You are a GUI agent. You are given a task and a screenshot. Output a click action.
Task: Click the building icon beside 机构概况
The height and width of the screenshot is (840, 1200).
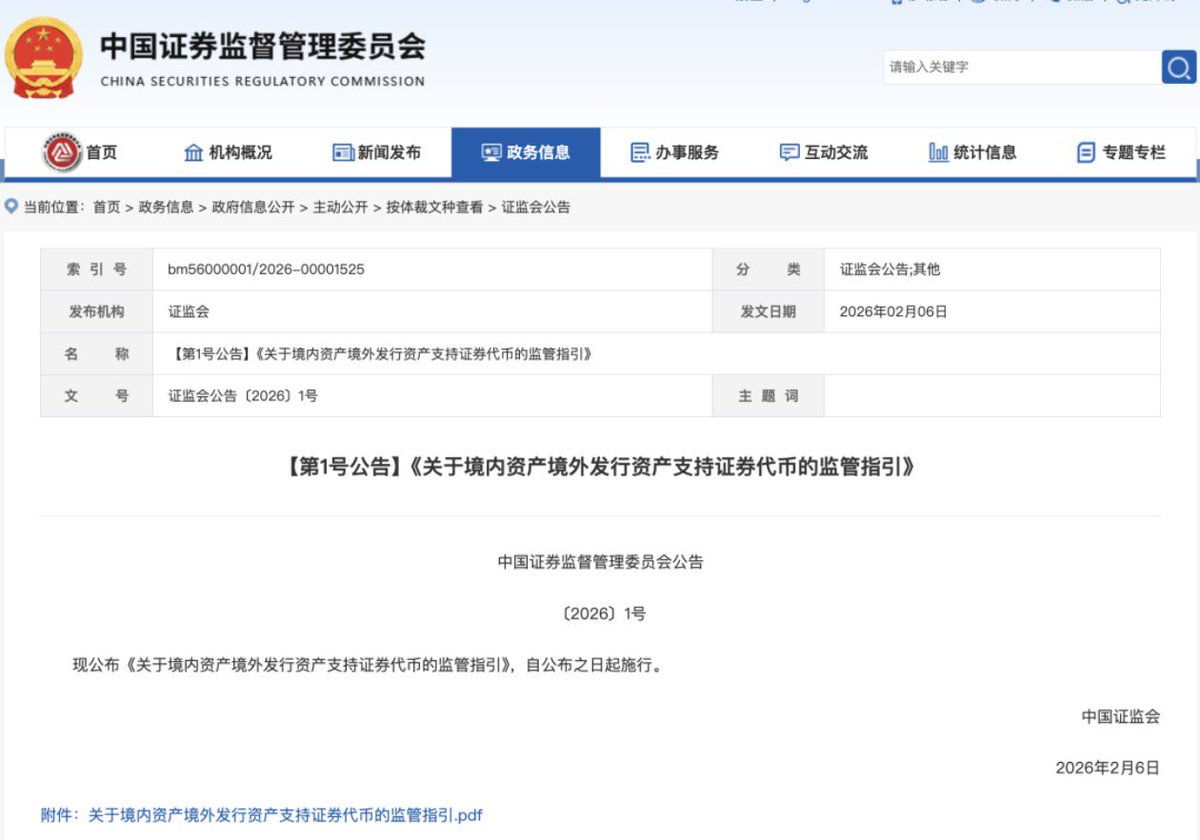click(x=194, y=153)
